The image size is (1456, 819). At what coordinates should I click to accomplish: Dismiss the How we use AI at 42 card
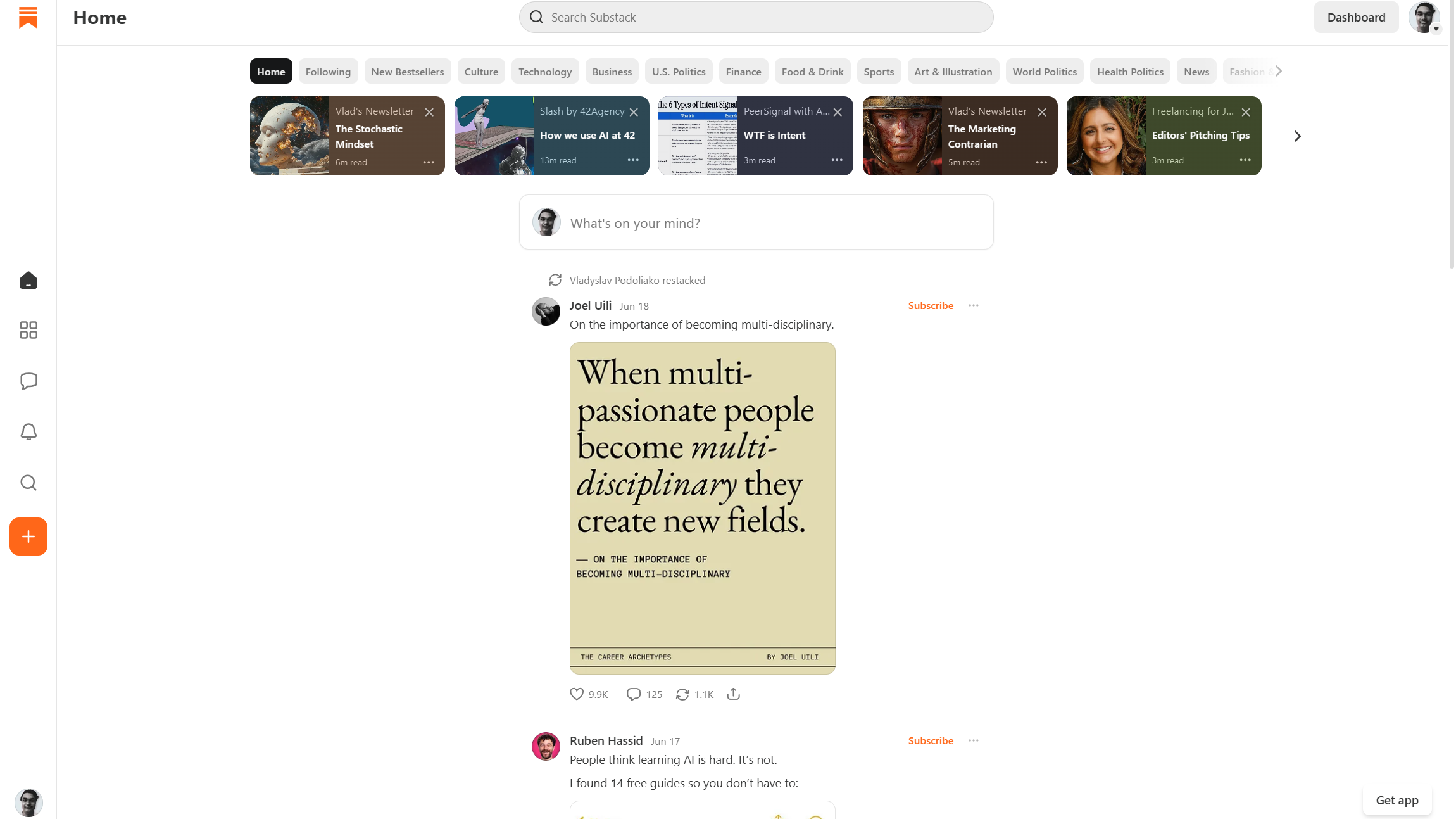(x=634, y=112)
